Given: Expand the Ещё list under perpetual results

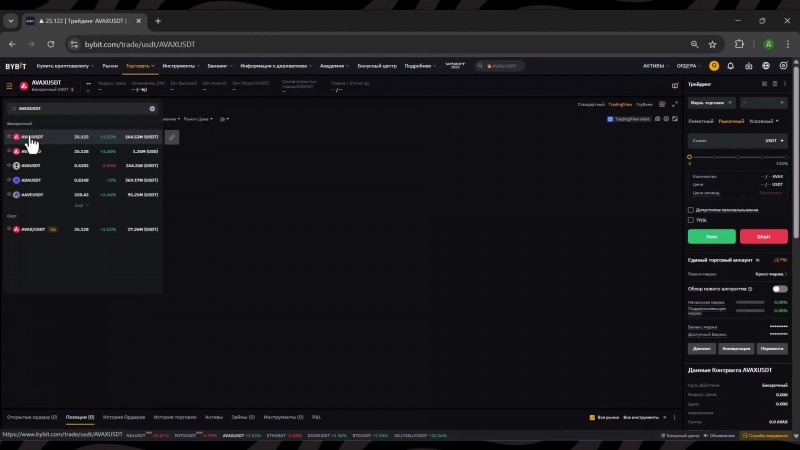Looking at the screenshot, I should tap(82, 206).
